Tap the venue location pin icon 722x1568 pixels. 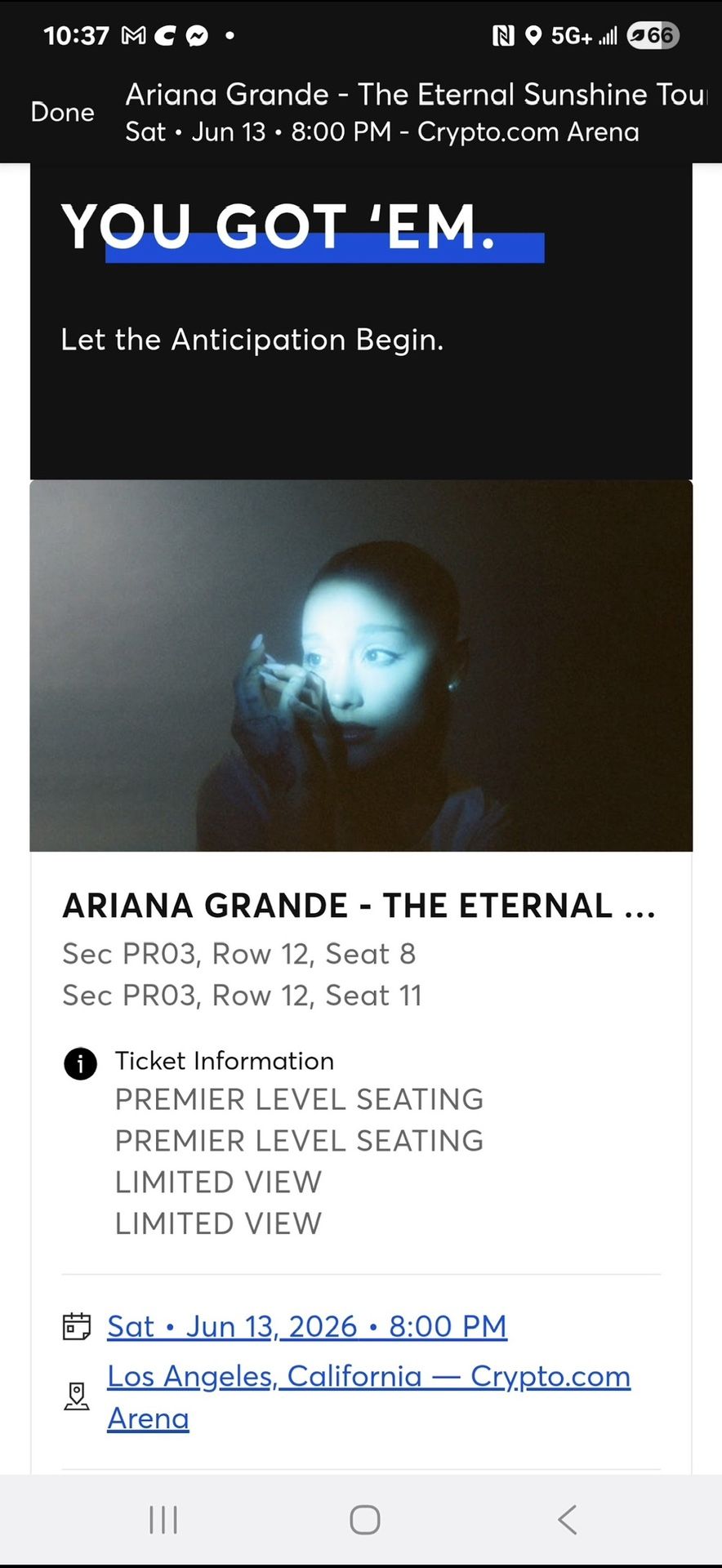coord(77,1396)
